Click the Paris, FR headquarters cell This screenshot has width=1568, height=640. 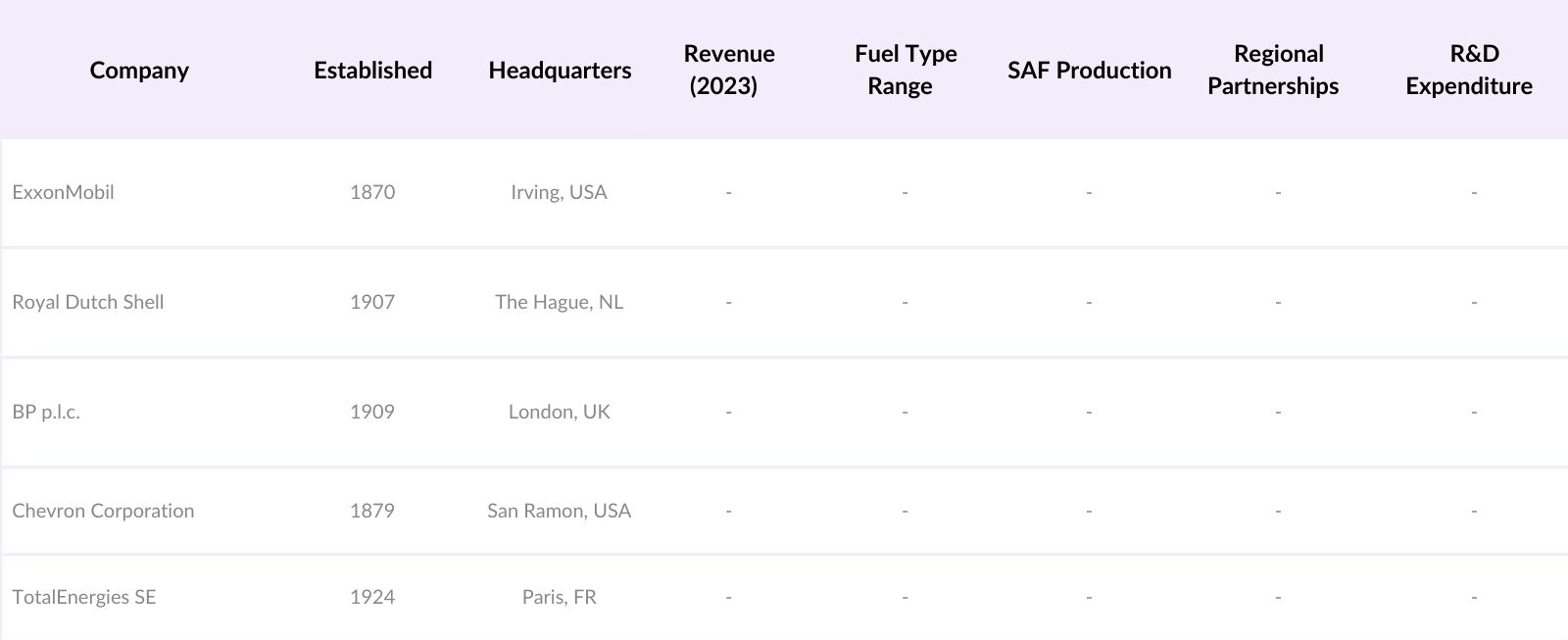[x=559, y=597]
